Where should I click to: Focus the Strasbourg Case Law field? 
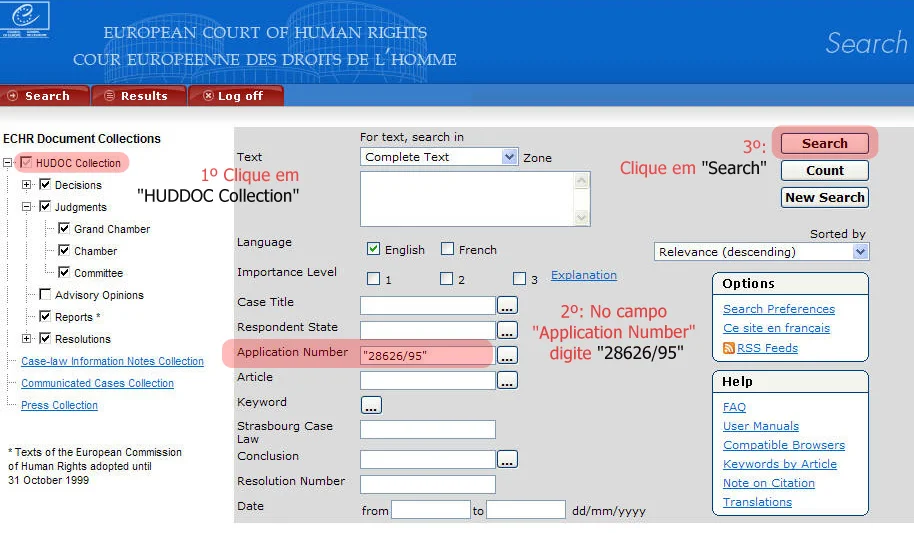pyautogui.click(x=428, y=429)
